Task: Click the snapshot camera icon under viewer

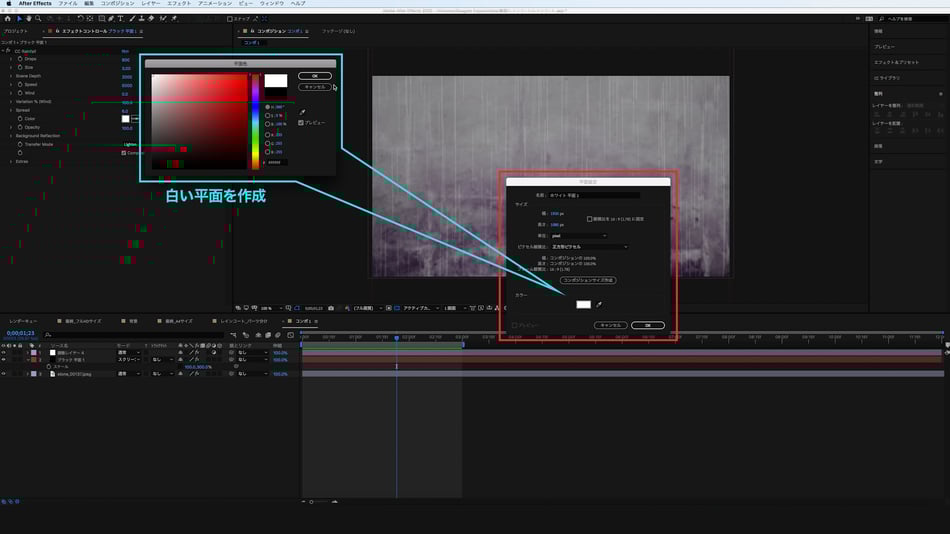Action: click(x=331, y=308)
